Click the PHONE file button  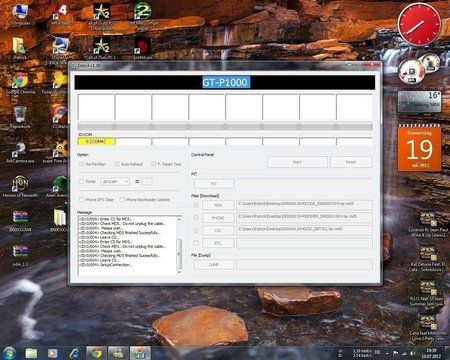[x=218, y=218]
